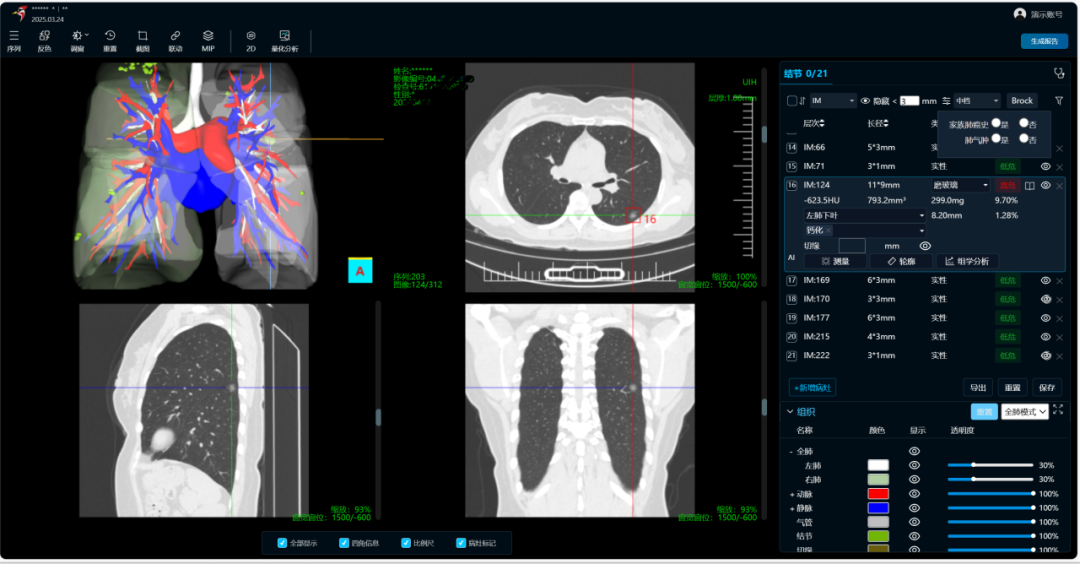Viewport: 1080px width, 564px height.
Task: Click the stethoscope icon in nodule header
Action: click(x=1059, y=73)
